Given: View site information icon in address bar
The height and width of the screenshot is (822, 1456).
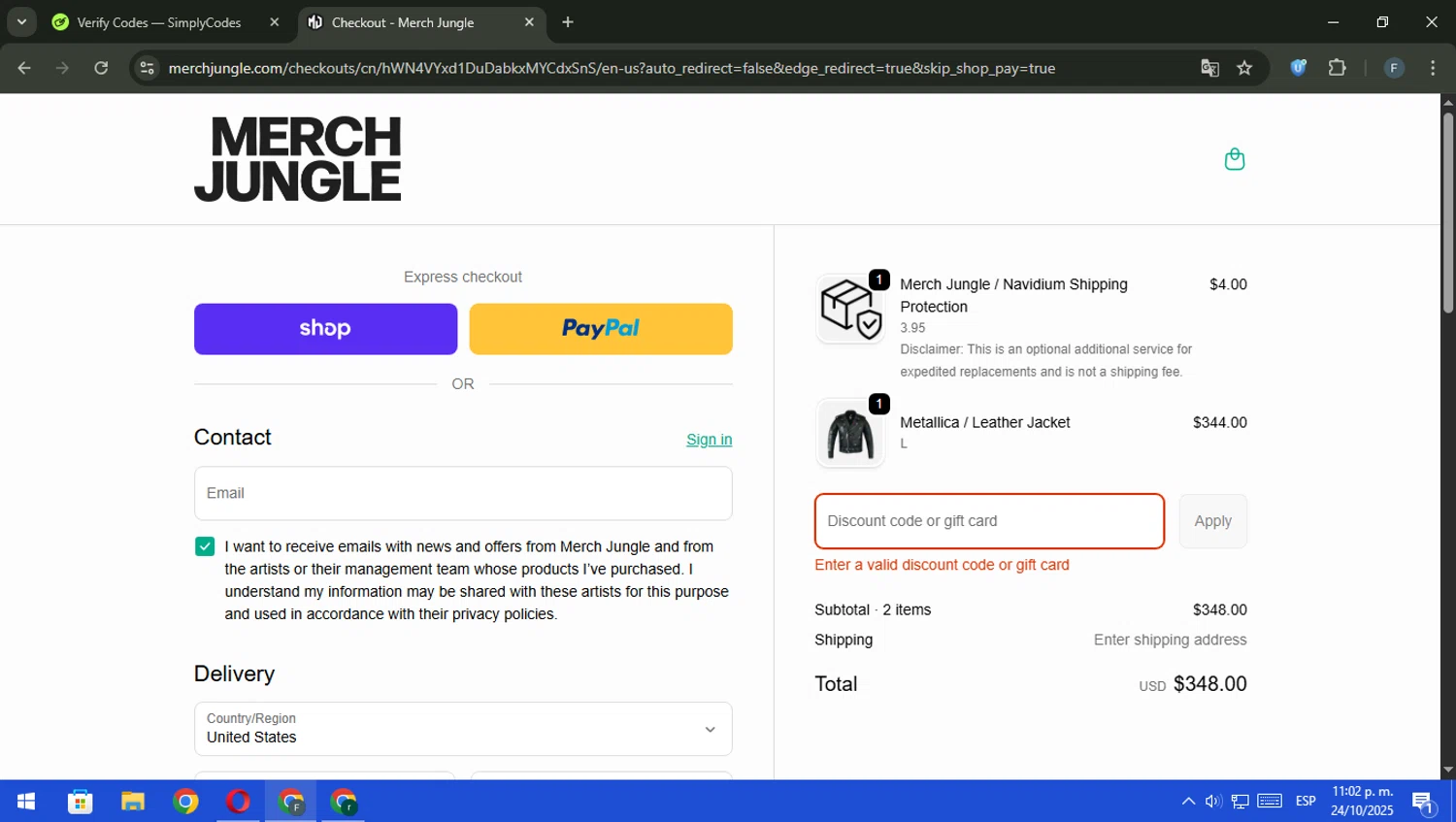Looking at the screenshot, I should pyautogui.click(x=147, y=68).
